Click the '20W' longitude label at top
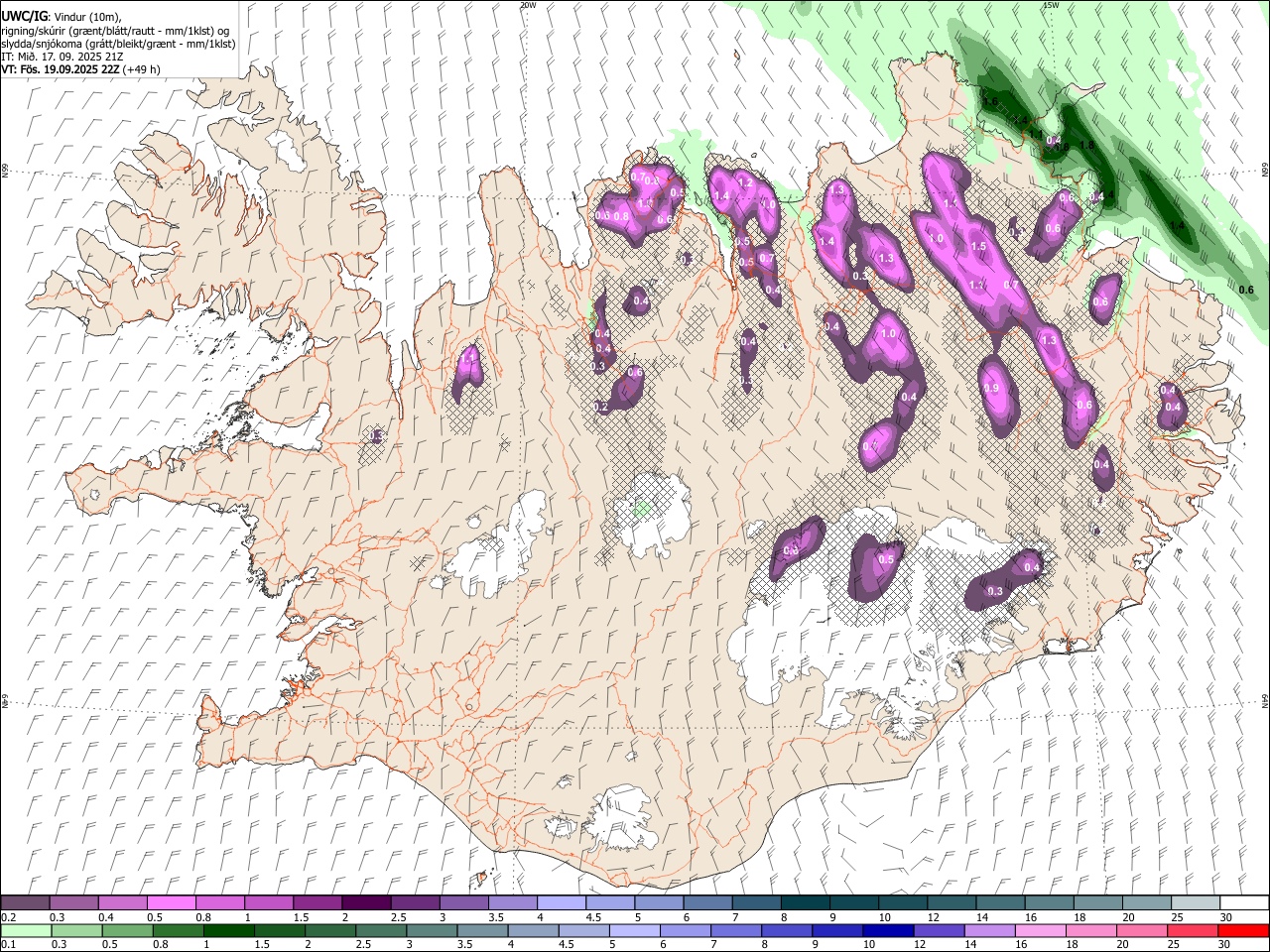The width and height of the screenshot is (1270, 952). 528,5
